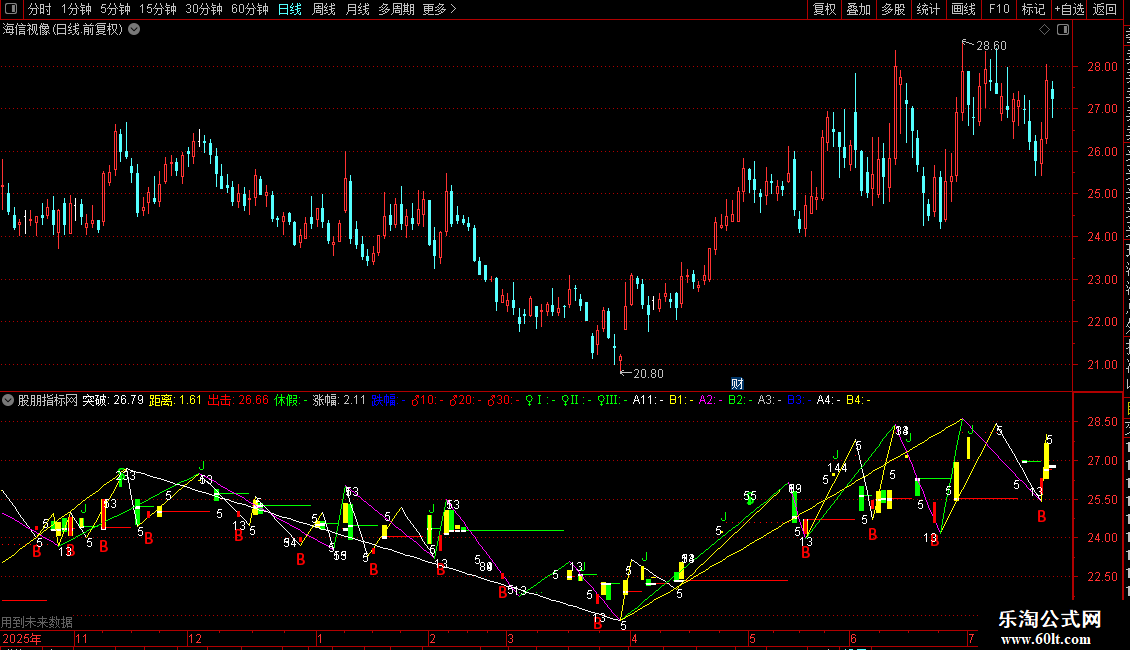This screenshot has width=1130, height=650.
Task: Click the diamond icon in main chart
Action: [x=1044, y=30]
